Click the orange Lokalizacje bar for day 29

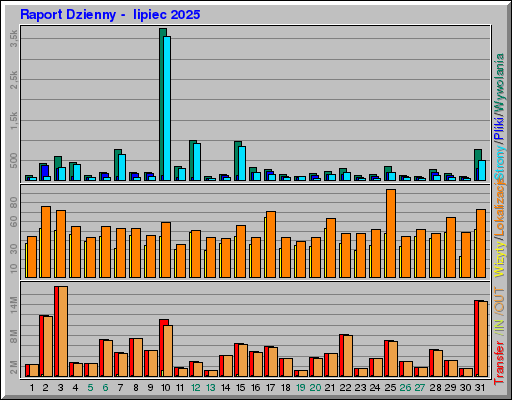[x=451, y=247]
